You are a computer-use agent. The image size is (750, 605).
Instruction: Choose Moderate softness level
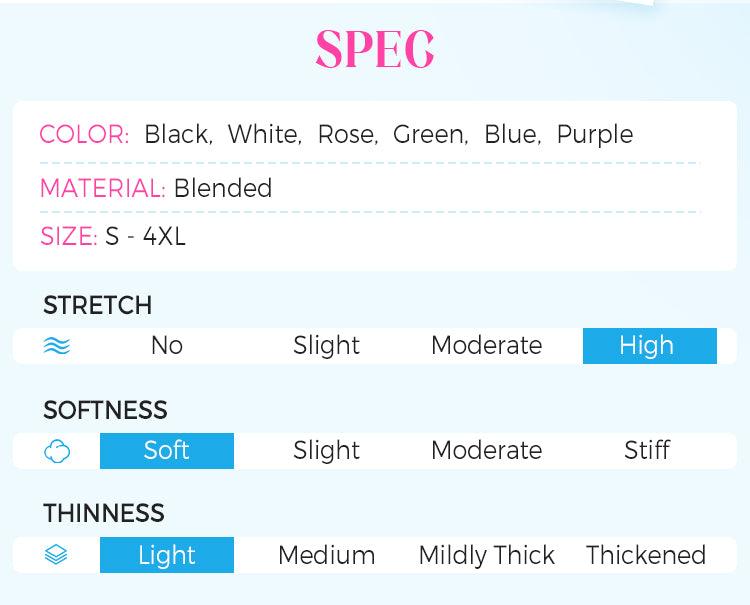[x=486, y=451]
